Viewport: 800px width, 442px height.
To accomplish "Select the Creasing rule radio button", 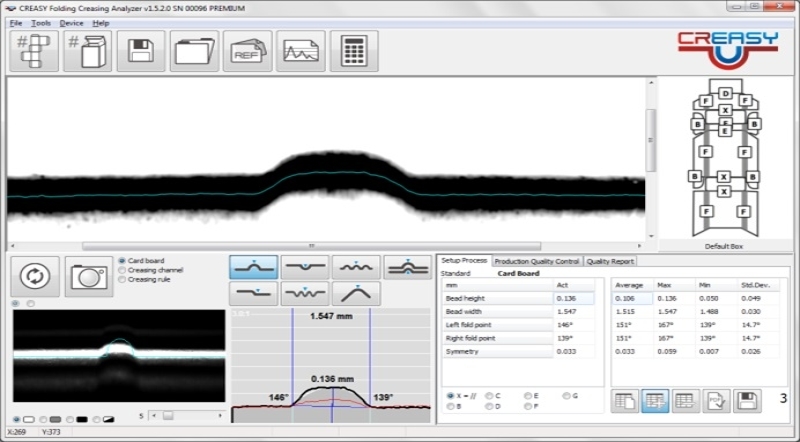I will point(122,279).
